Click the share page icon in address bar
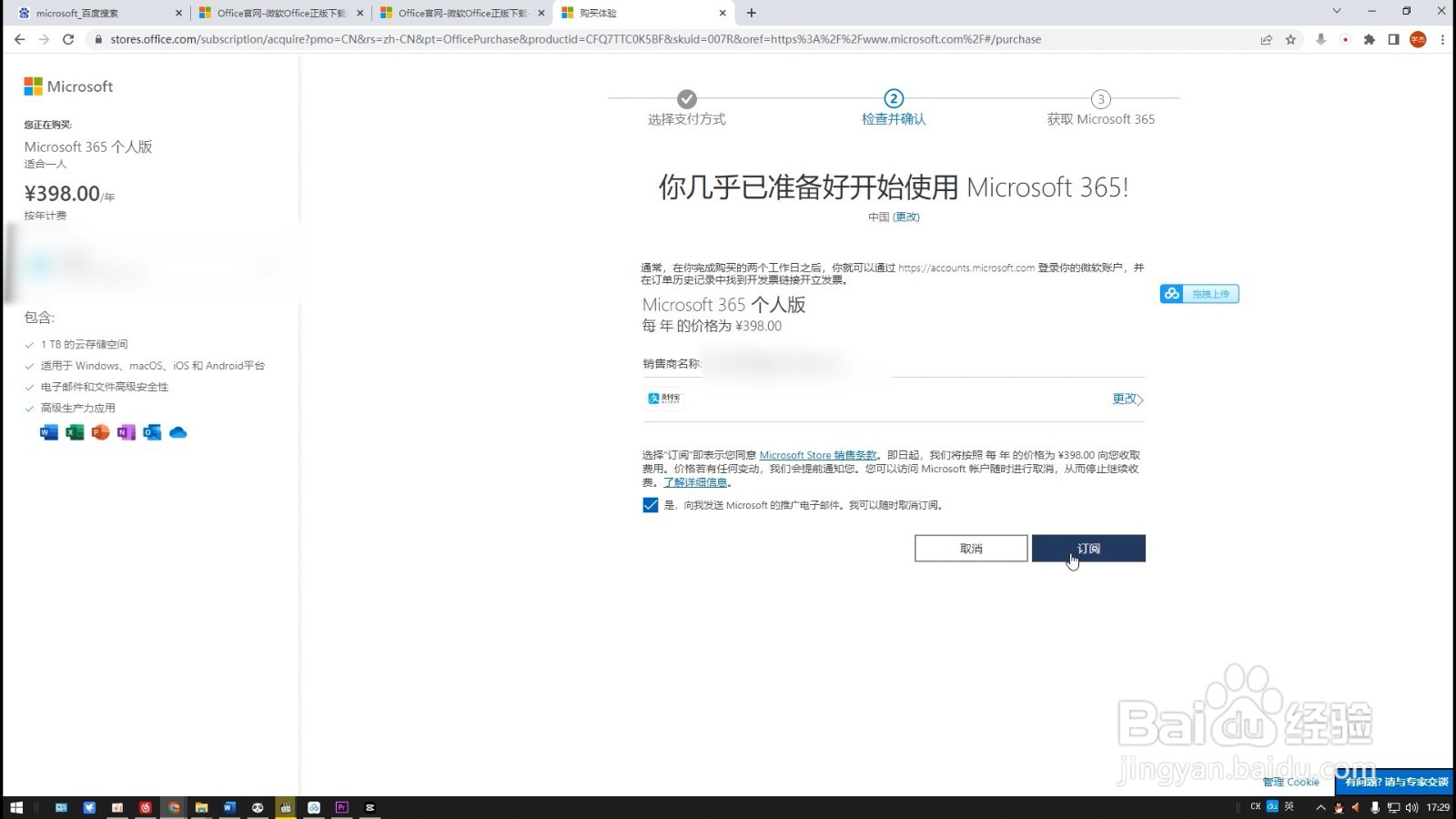This screenshot has width=1456, height=819. 1266,39
